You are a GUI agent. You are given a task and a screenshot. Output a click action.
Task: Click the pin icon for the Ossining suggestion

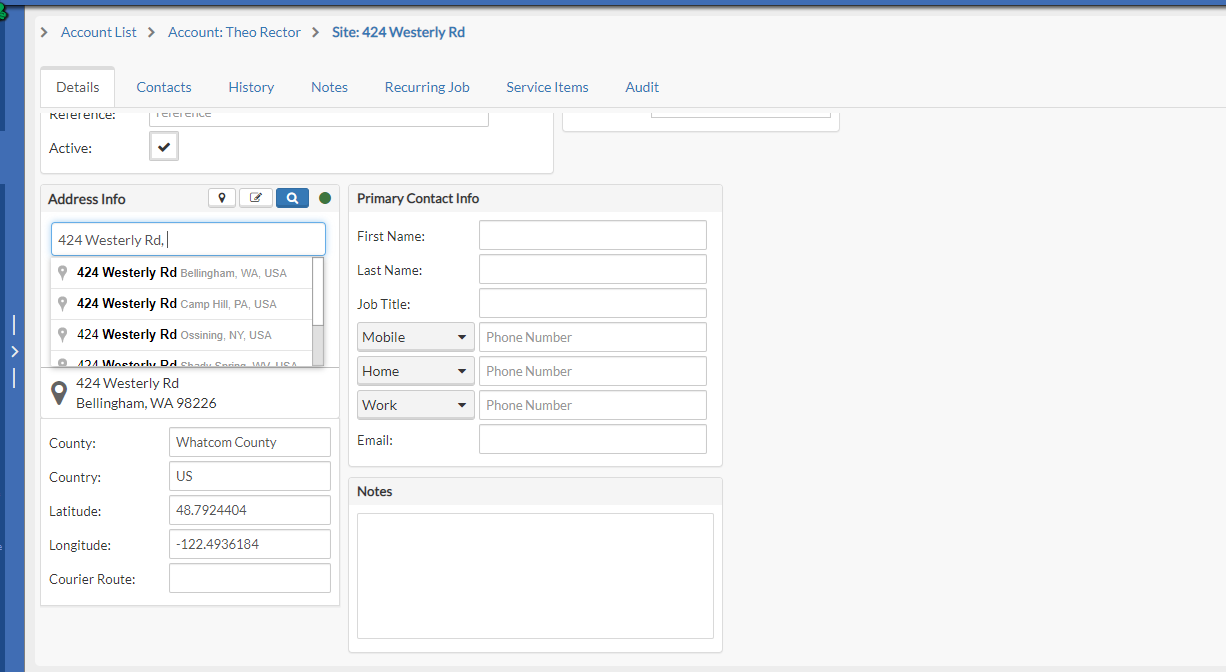pos(61,334)
